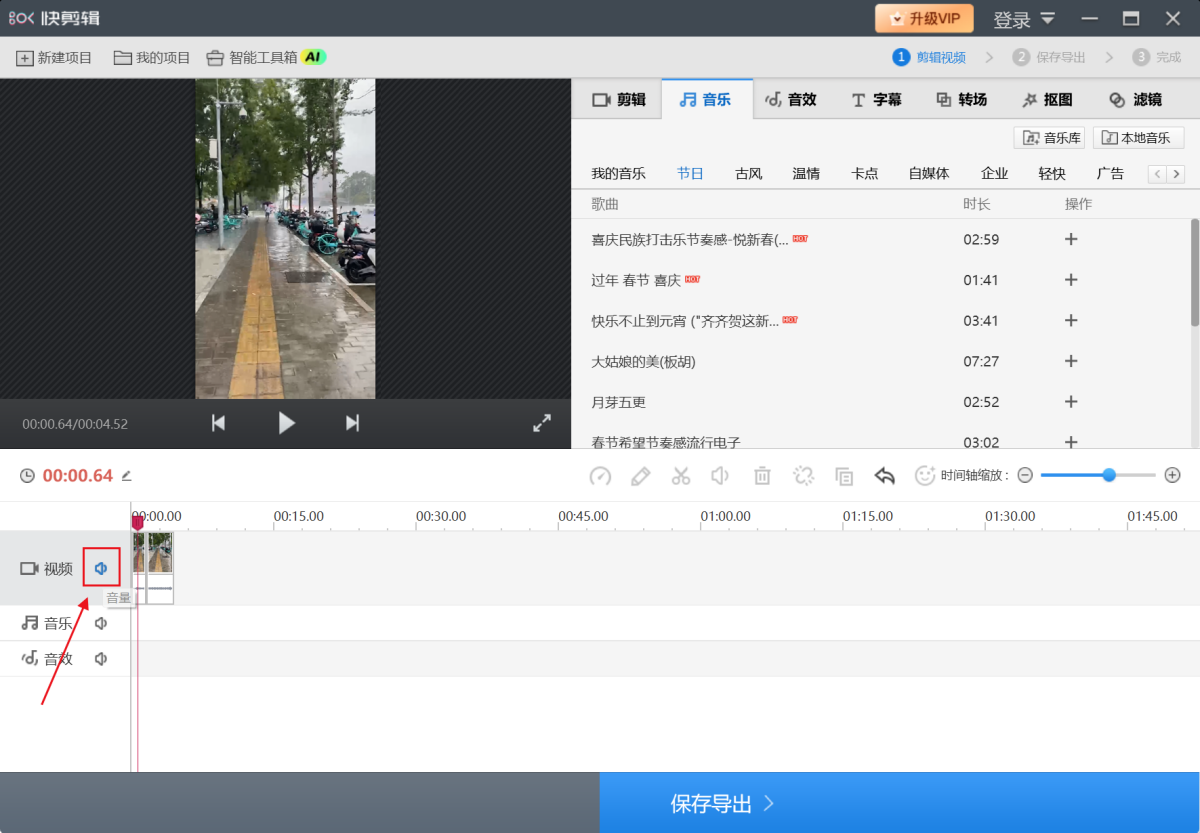Click the music list scrollbar

[x=1195, y=272]
